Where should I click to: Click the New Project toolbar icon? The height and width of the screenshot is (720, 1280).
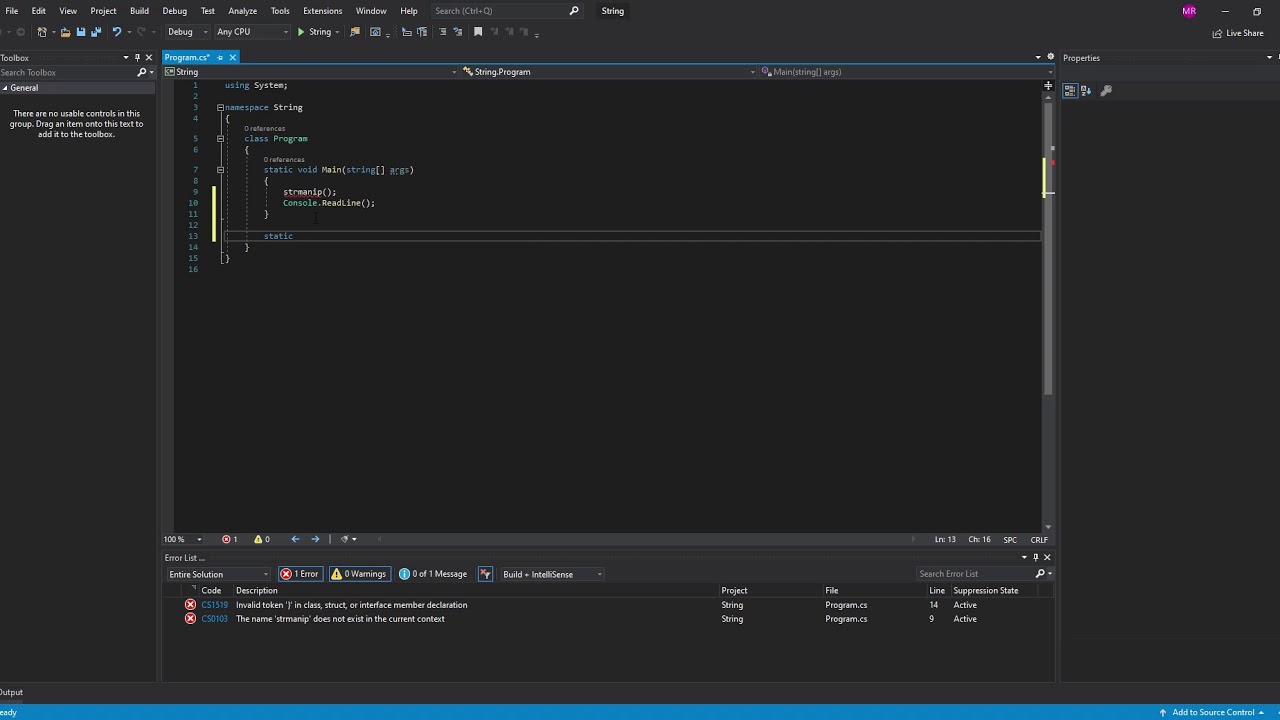click(x=43, y=32)
